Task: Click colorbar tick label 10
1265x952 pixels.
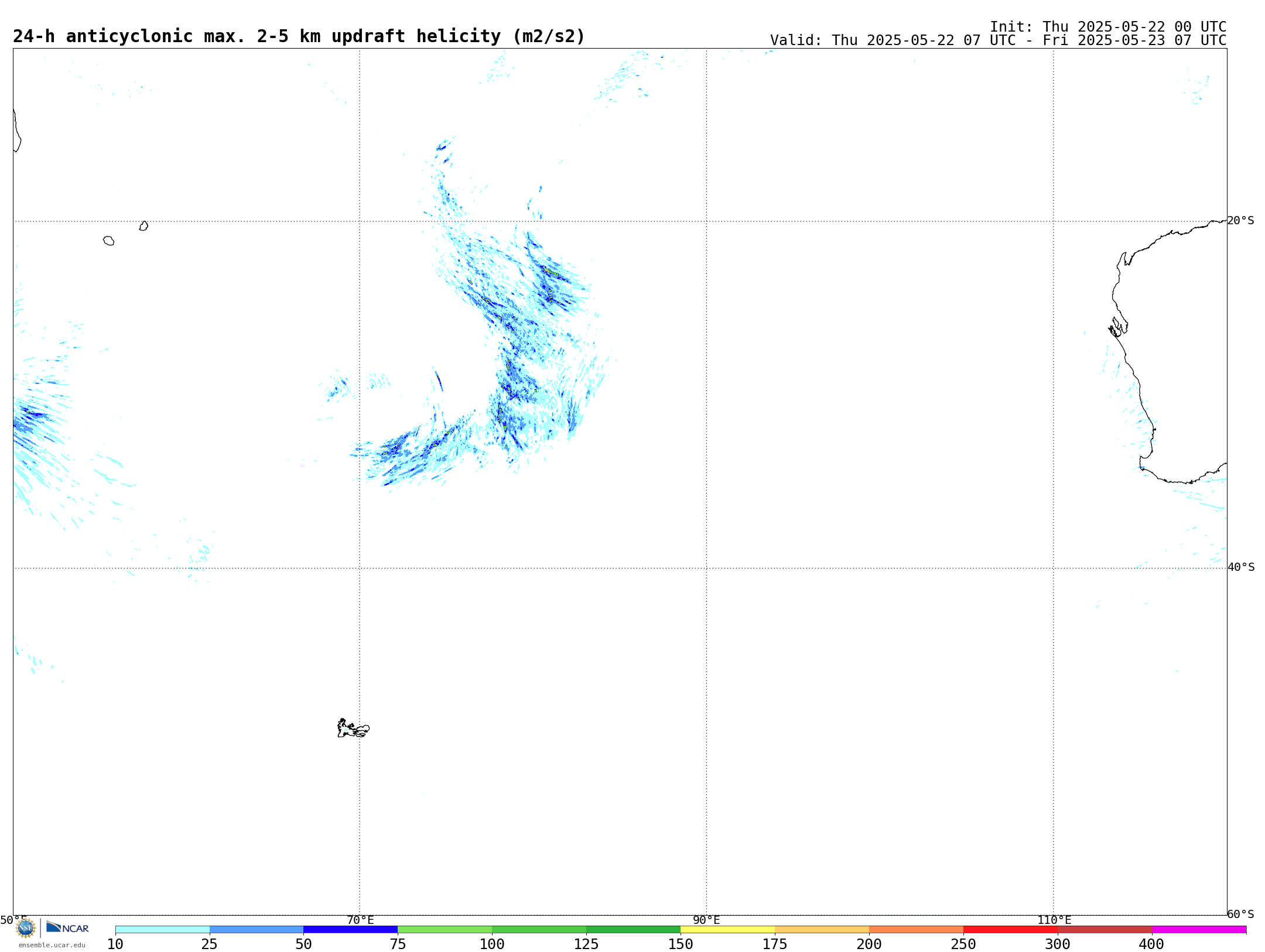Action: click(x=115, y=944)
